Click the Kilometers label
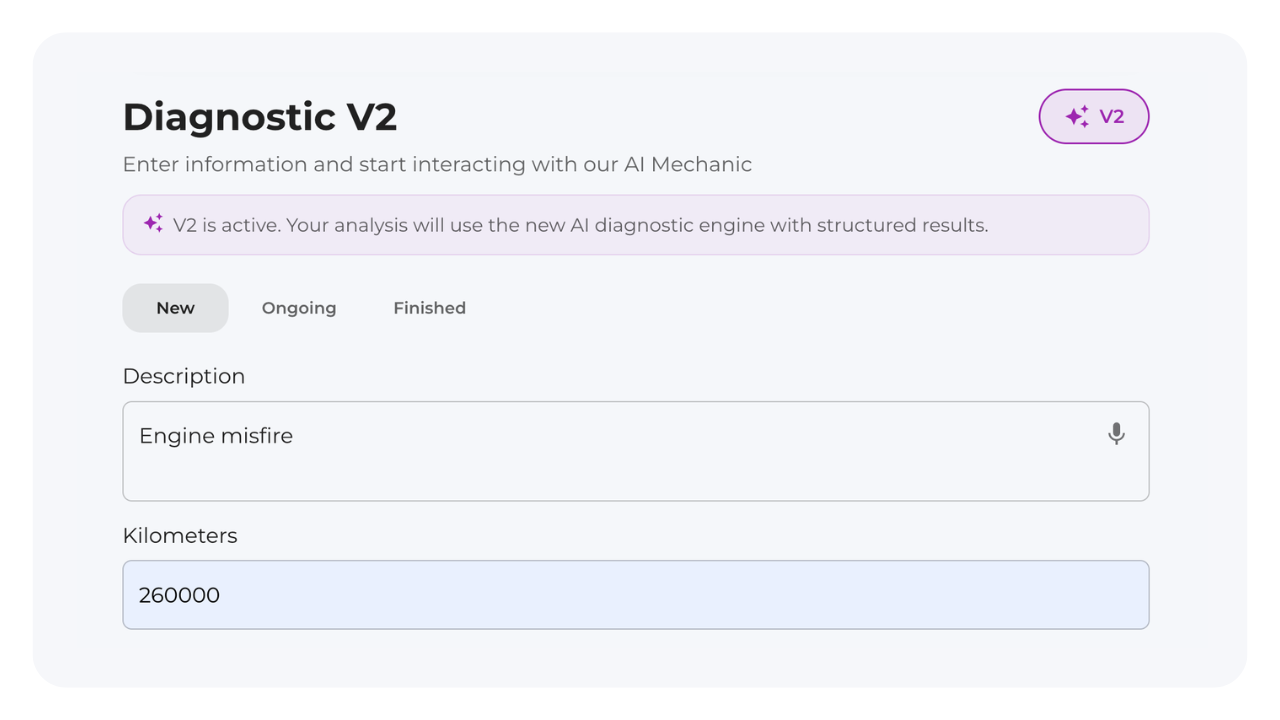 (x=180, y=535)
